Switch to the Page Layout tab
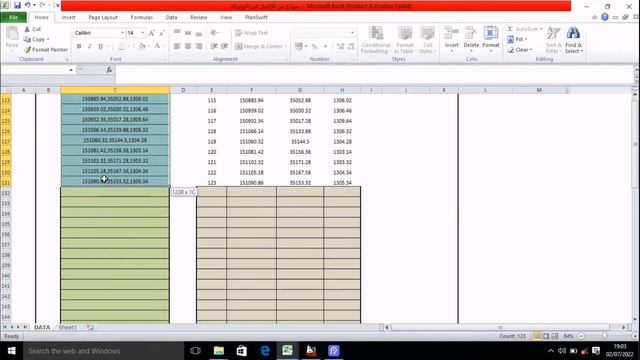Viewport: 640px width, 360px height. click(103, 18)
